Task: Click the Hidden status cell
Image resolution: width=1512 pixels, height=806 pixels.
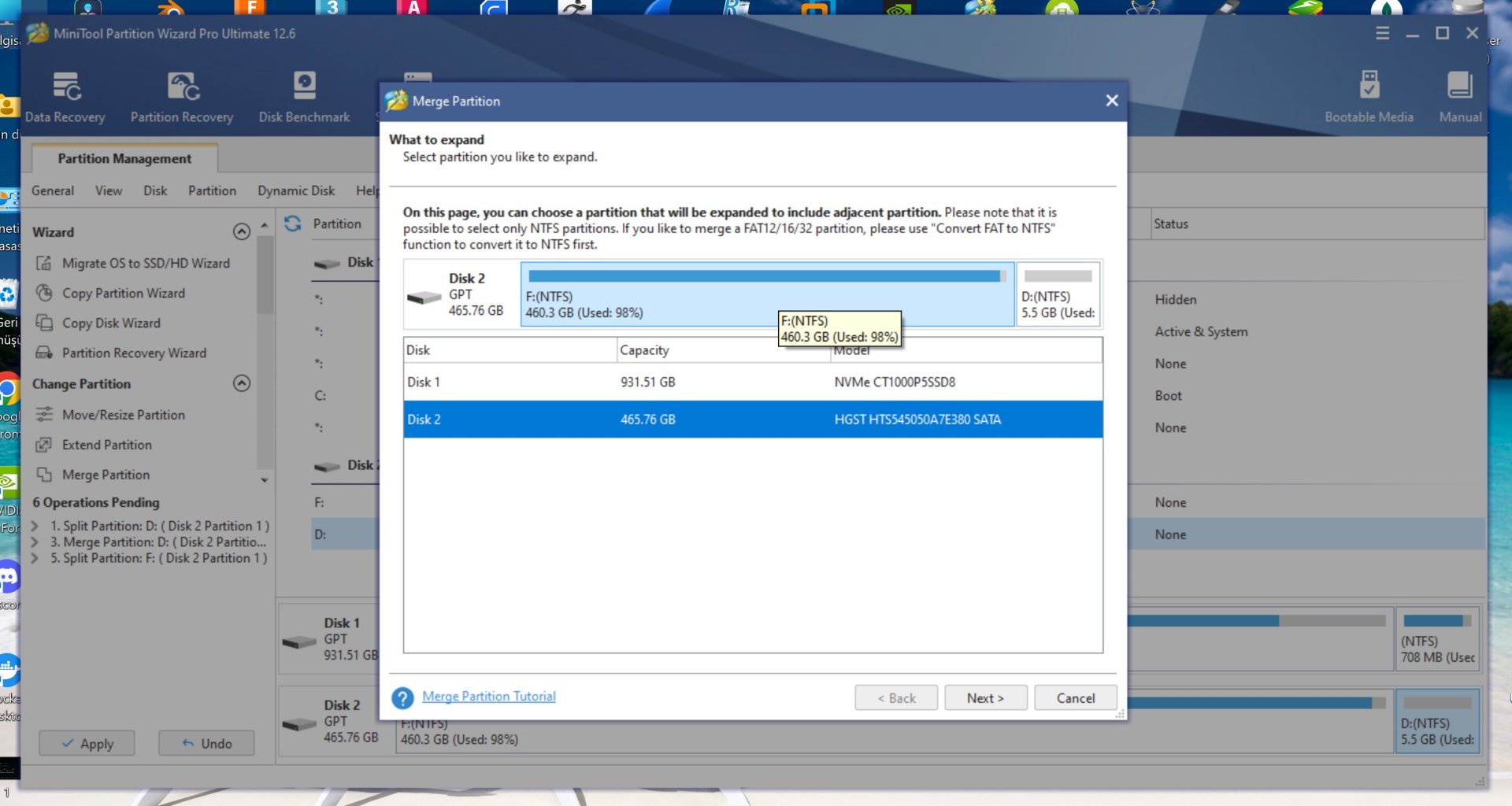Action: (1176, 299)
